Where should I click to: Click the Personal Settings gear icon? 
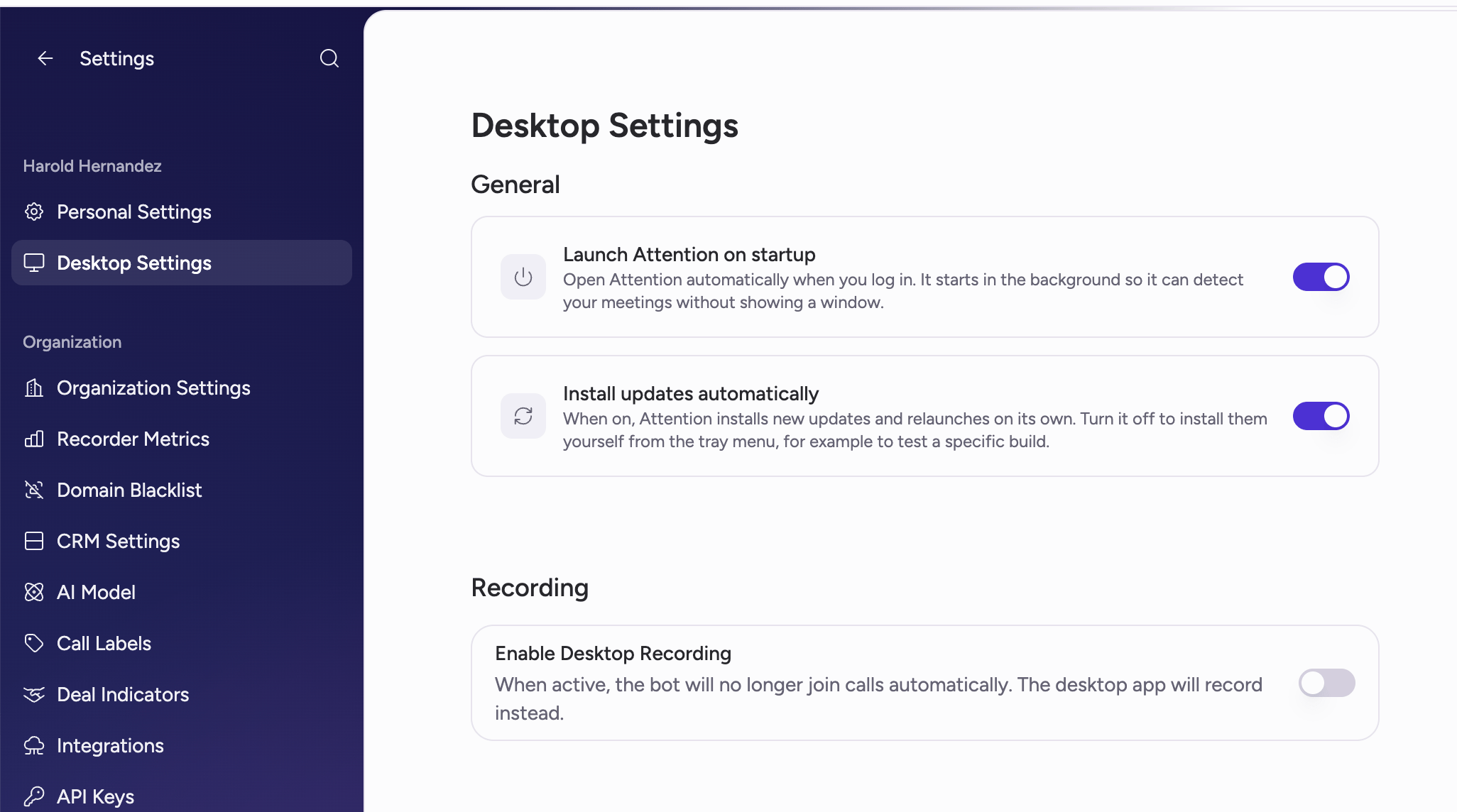pos(34,212)
